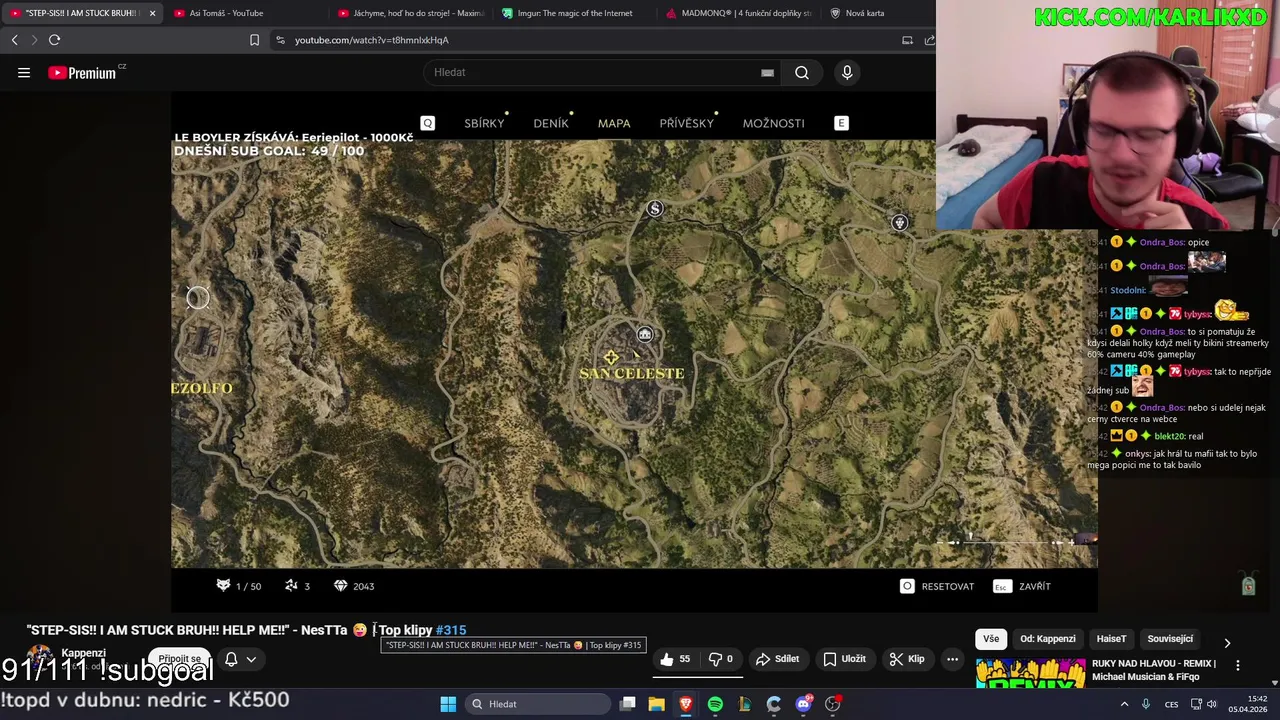Screen dimensions: 1280x720
Task: Show hidden system tray icons chevron
Action: [1124, 704]
